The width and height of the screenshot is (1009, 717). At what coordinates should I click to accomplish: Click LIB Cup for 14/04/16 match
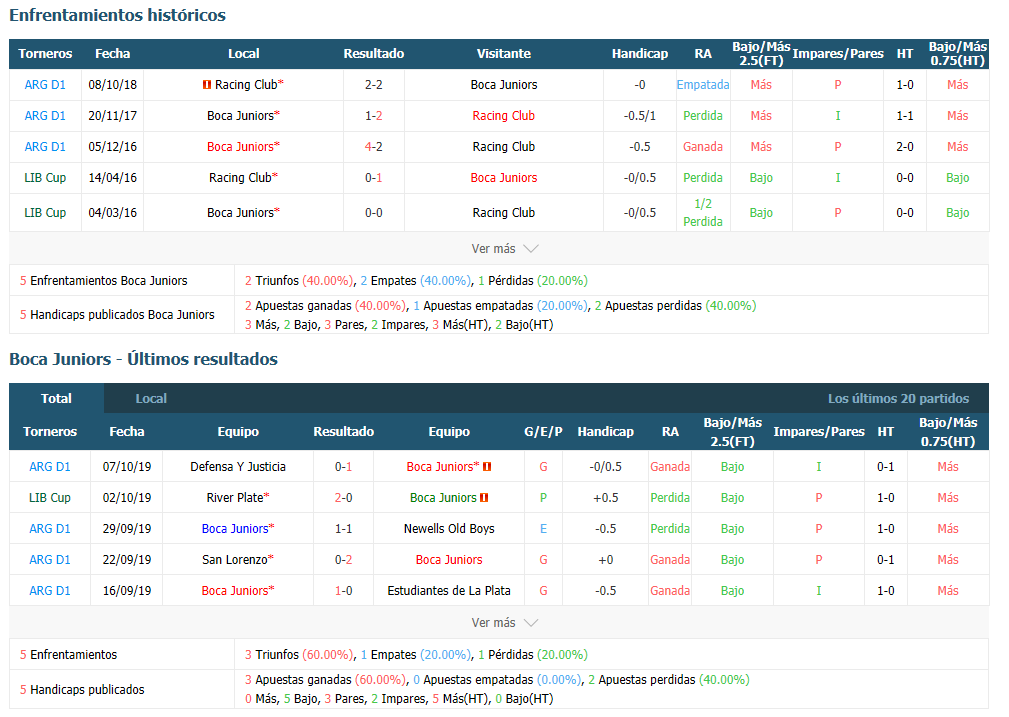45,178
